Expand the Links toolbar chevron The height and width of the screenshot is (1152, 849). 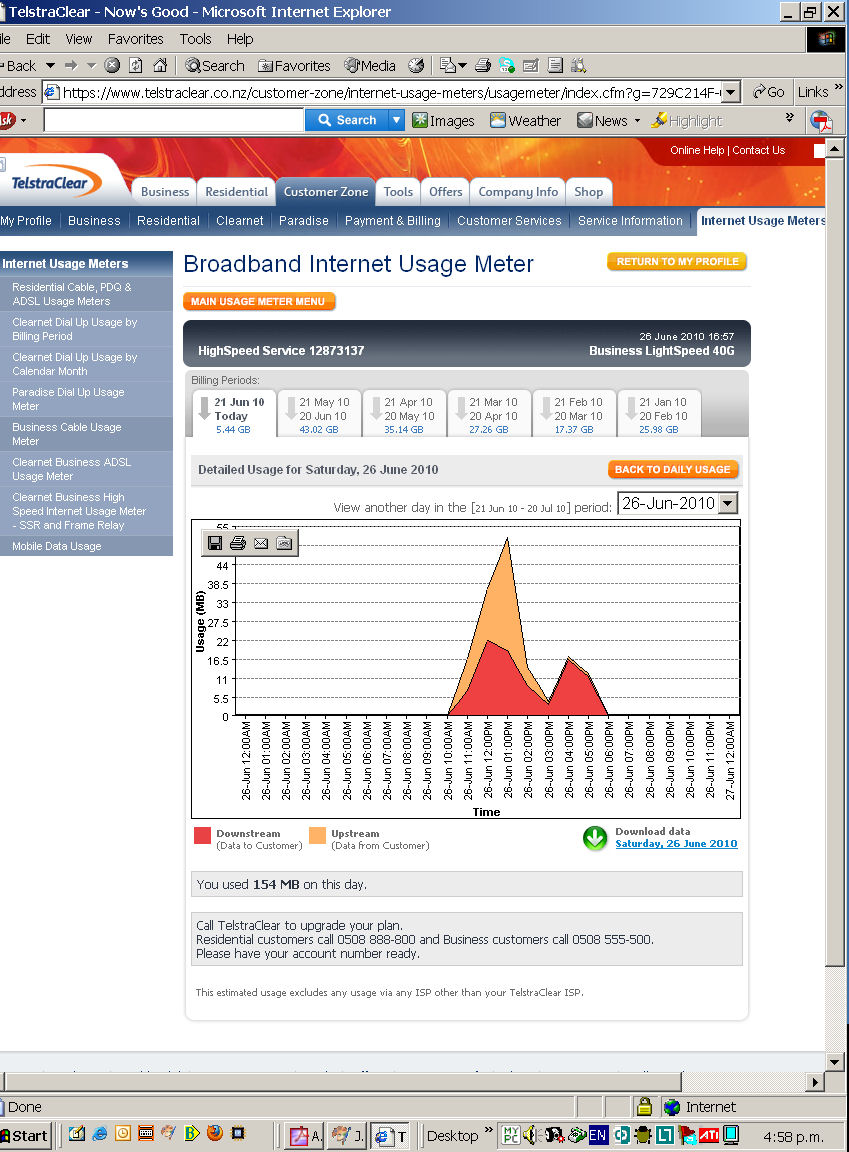(x=839, y=87)
